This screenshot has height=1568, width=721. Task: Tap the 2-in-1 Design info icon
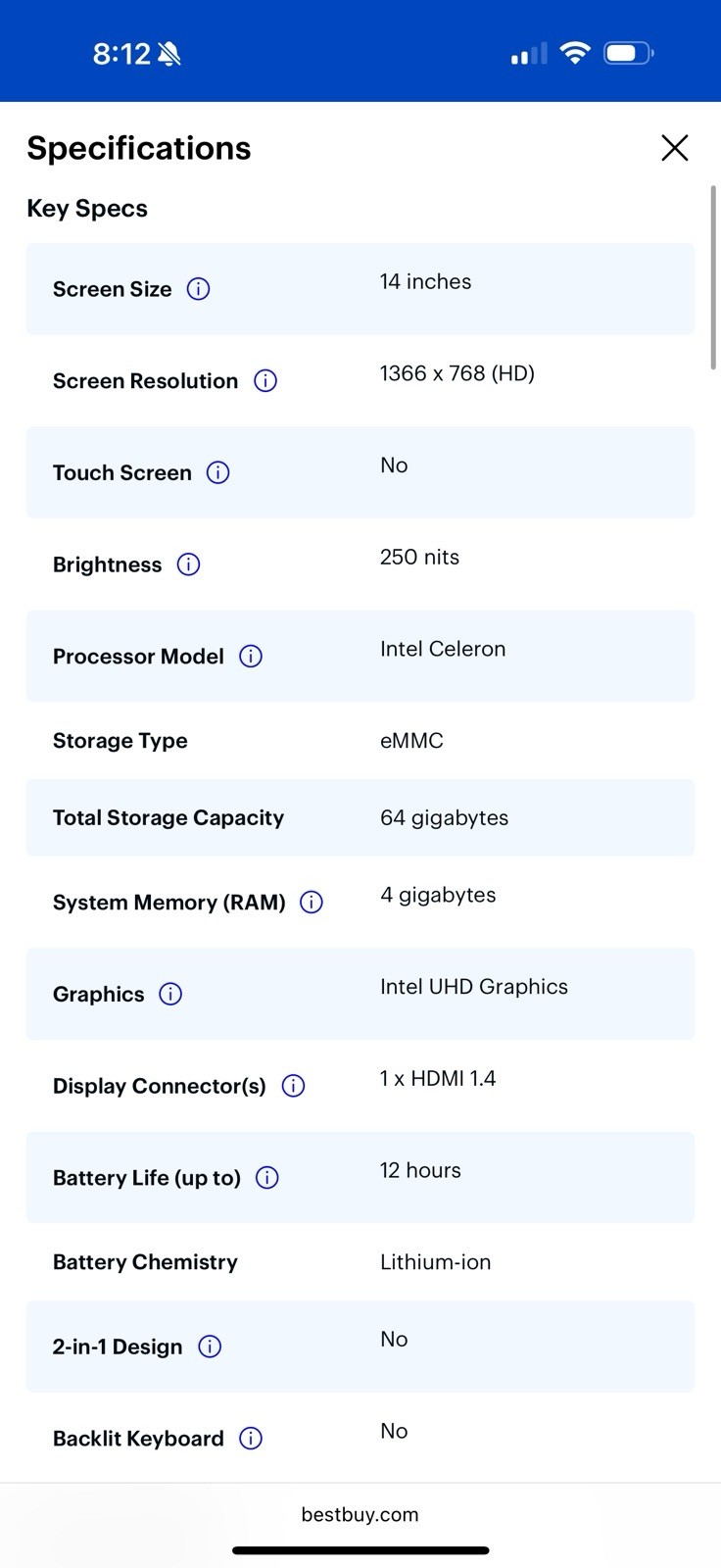210,1347
